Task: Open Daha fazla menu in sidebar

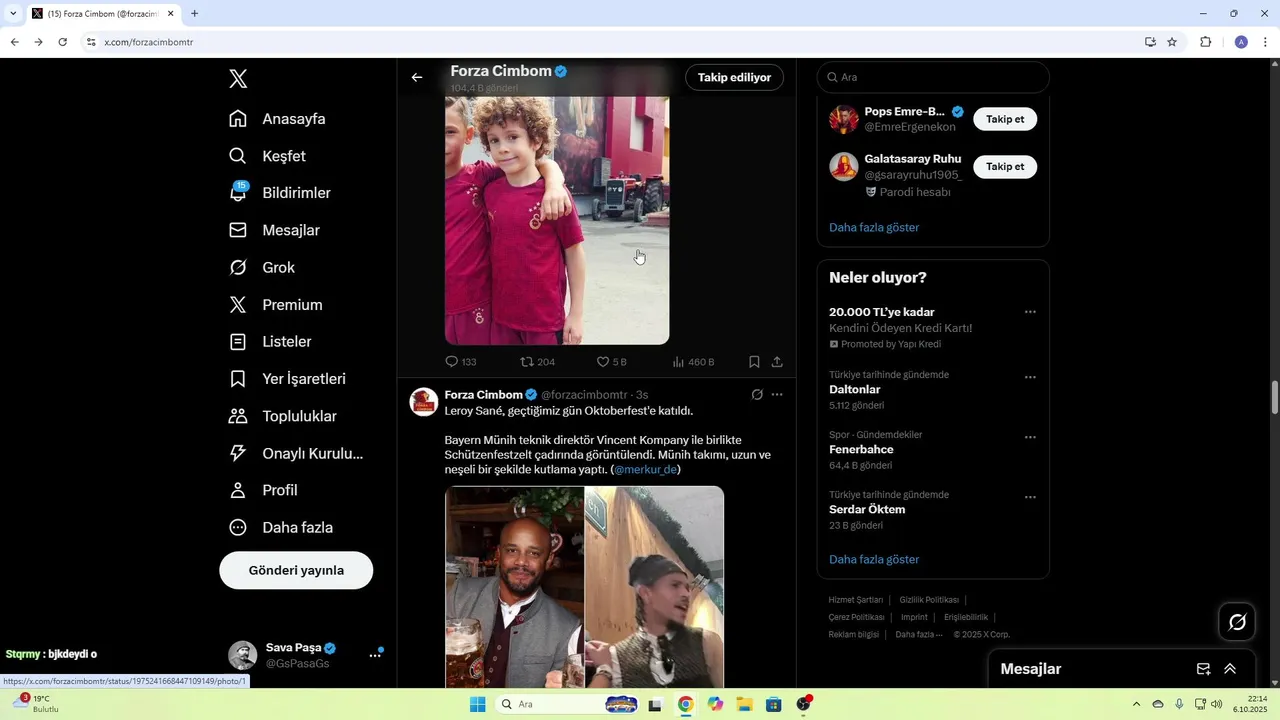Action: [281, 527]
